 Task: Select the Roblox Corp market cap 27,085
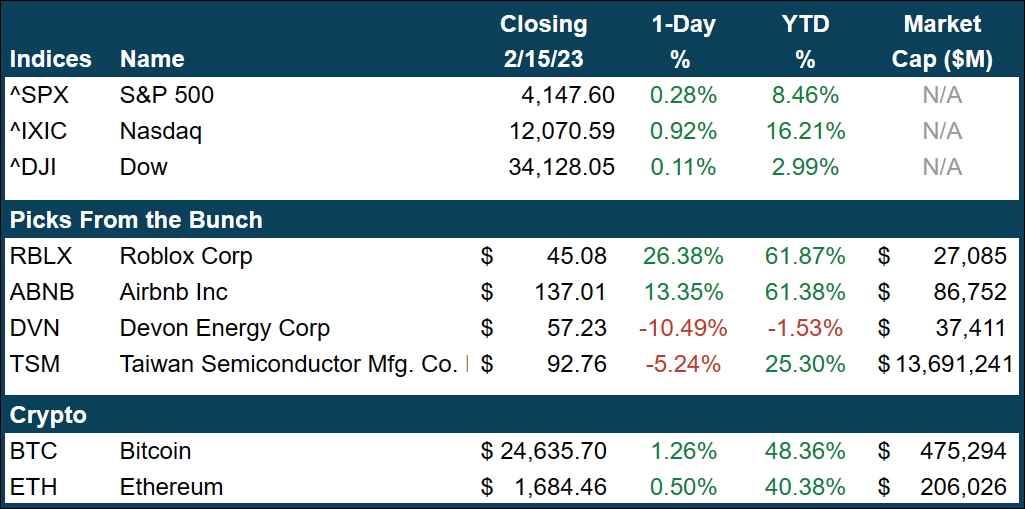[x=966, y=256]
